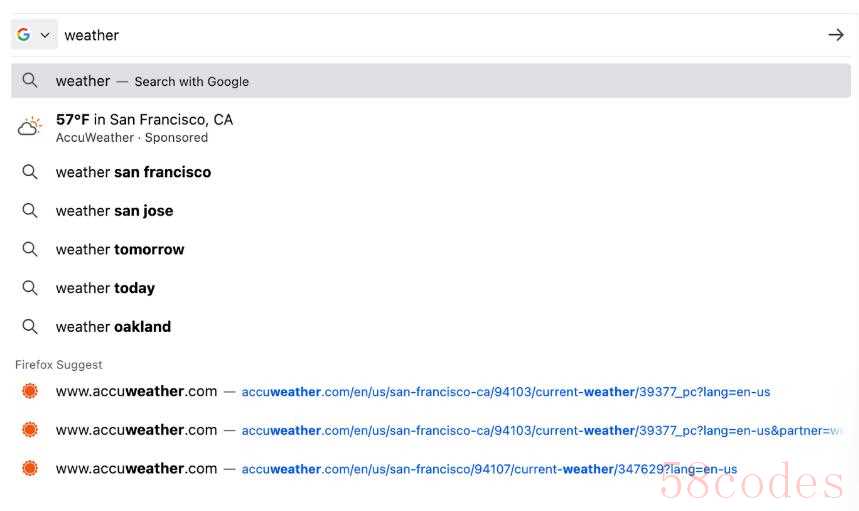
Task: Pick the "weather san jose" suggestion
Action: (114, 211)
